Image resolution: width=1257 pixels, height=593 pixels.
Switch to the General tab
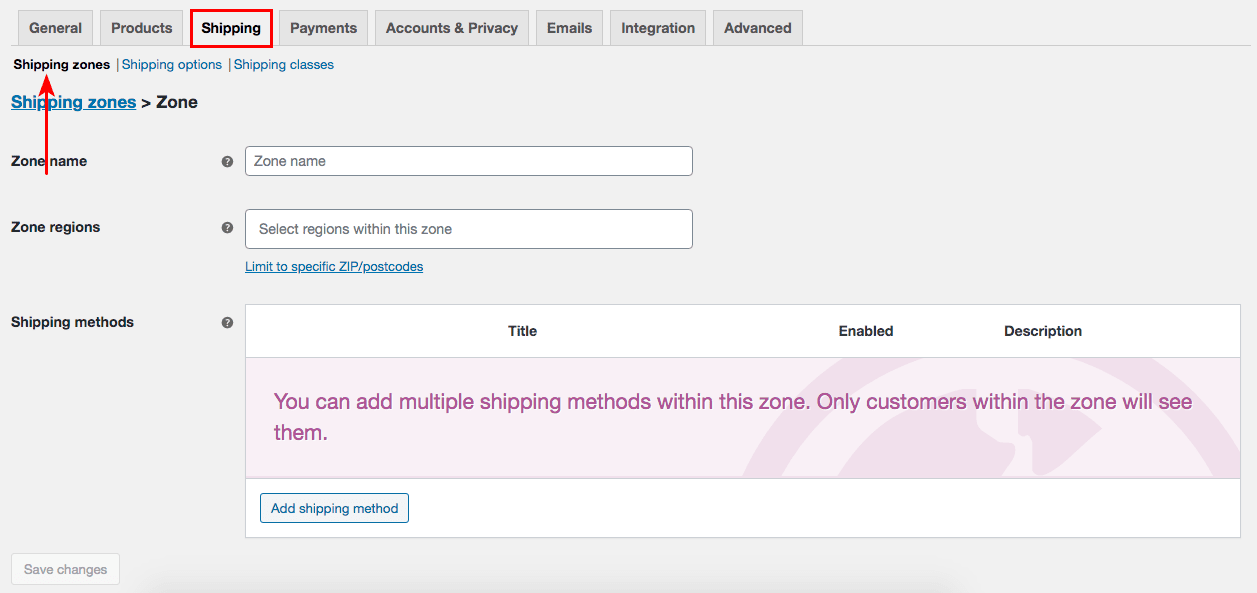(55, 28)
